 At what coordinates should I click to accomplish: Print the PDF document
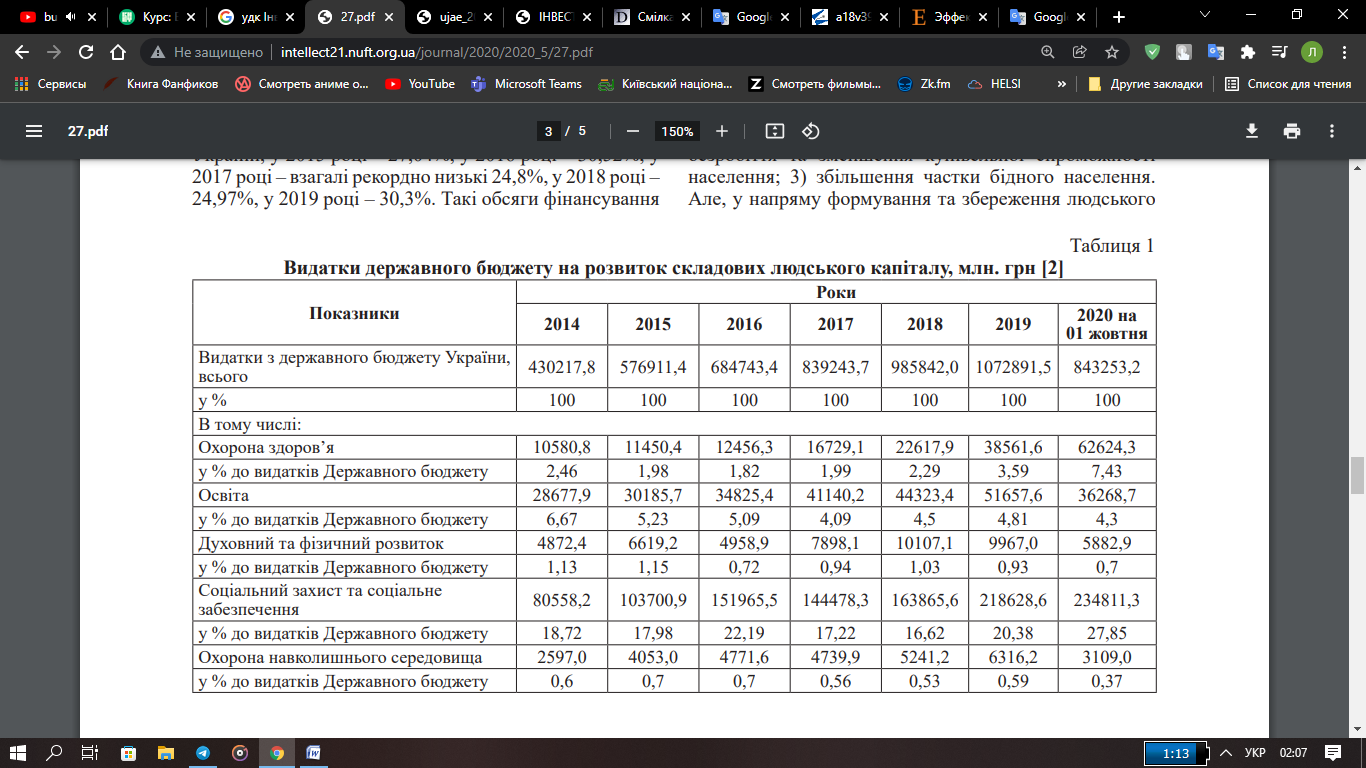pyautogui.click(x=1292, y=131)
